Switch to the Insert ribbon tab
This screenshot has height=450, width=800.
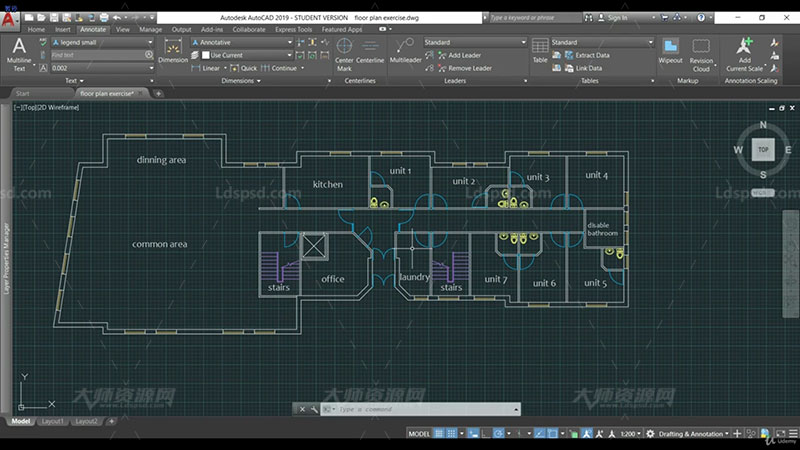click(63, 29)
